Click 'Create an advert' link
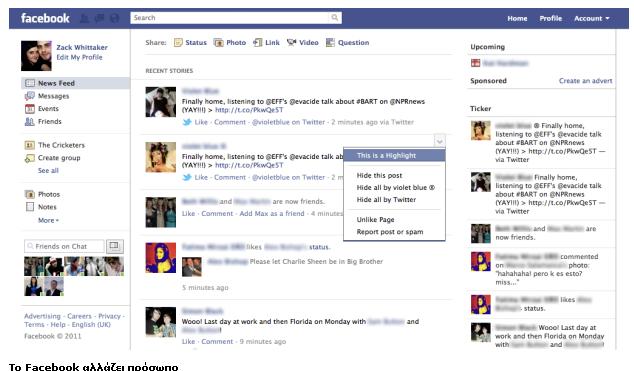Image resolution: width=634 pixels, height=371 pixels. (x=585, y=81)
